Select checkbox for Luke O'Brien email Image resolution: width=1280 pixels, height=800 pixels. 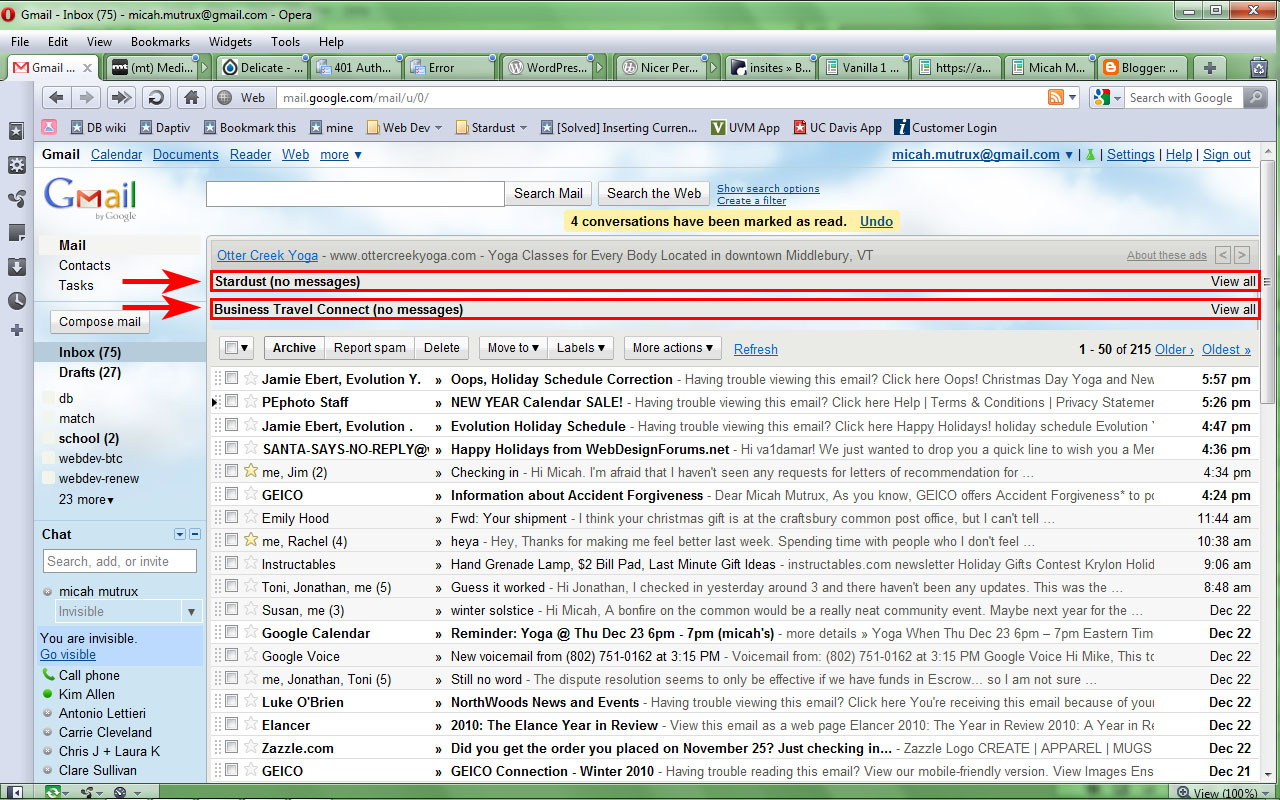[x=231, y=701]
